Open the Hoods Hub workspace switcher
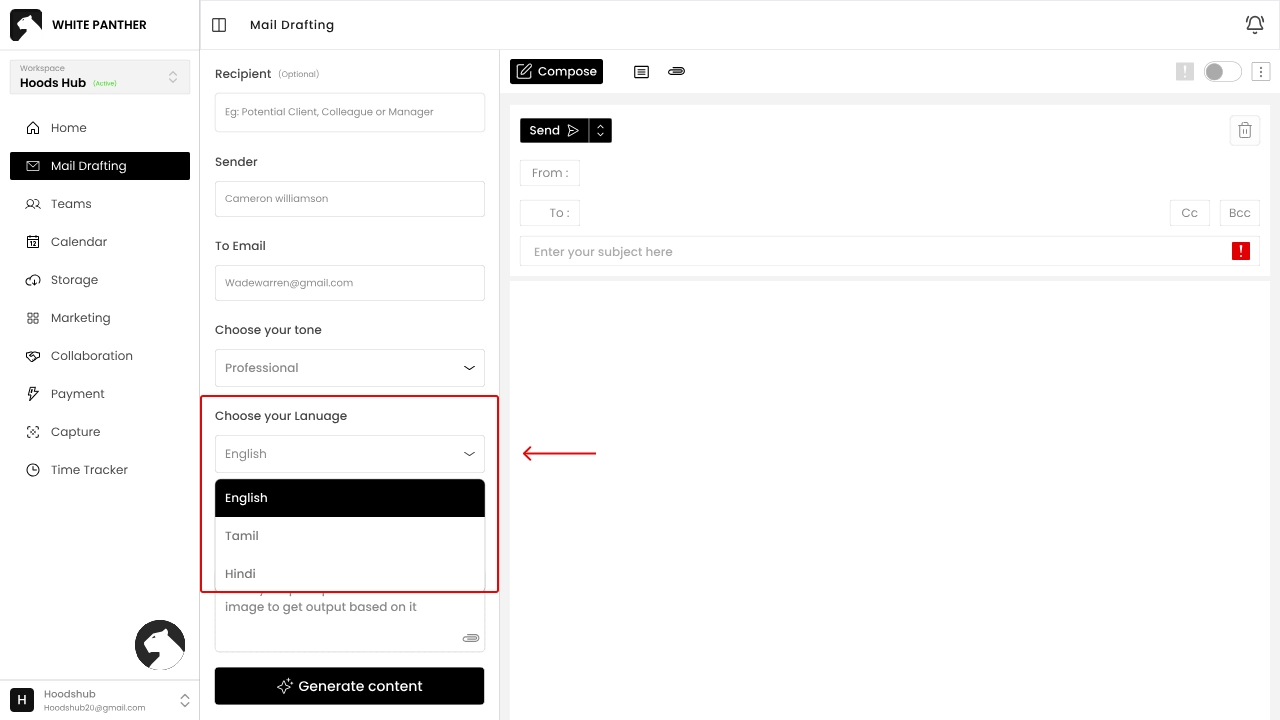This screenshot has width=1280, height=720. tap(100, 77)
